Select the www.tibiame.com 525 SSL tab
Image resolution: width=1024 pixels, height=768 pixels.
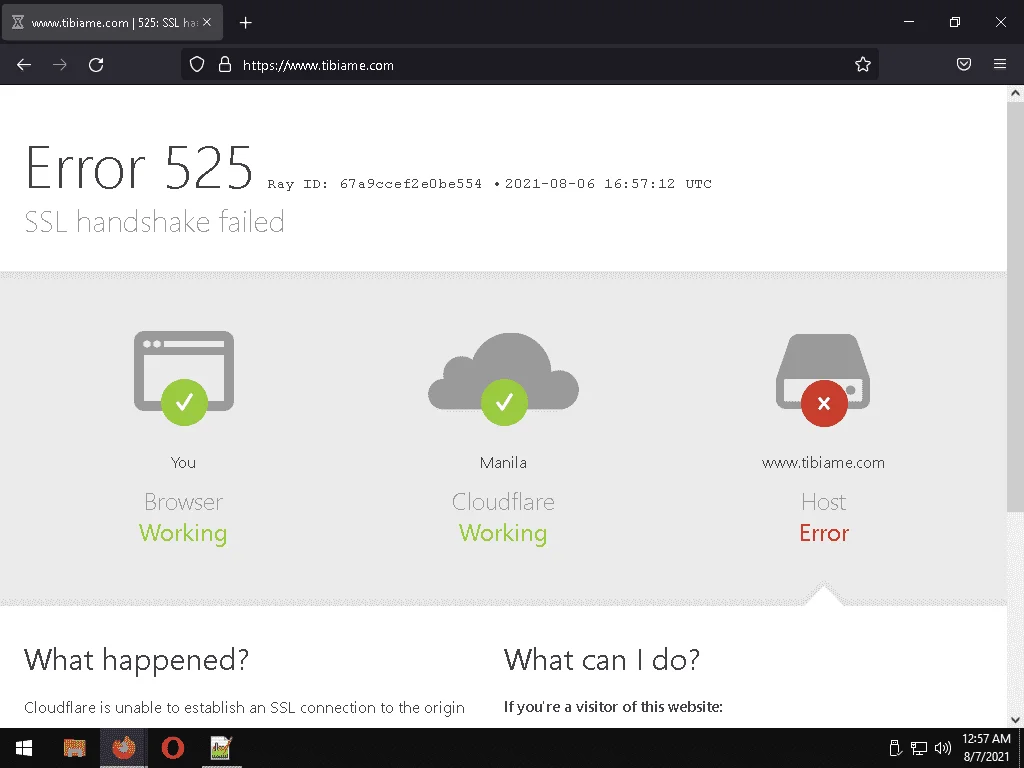[112, 23]
